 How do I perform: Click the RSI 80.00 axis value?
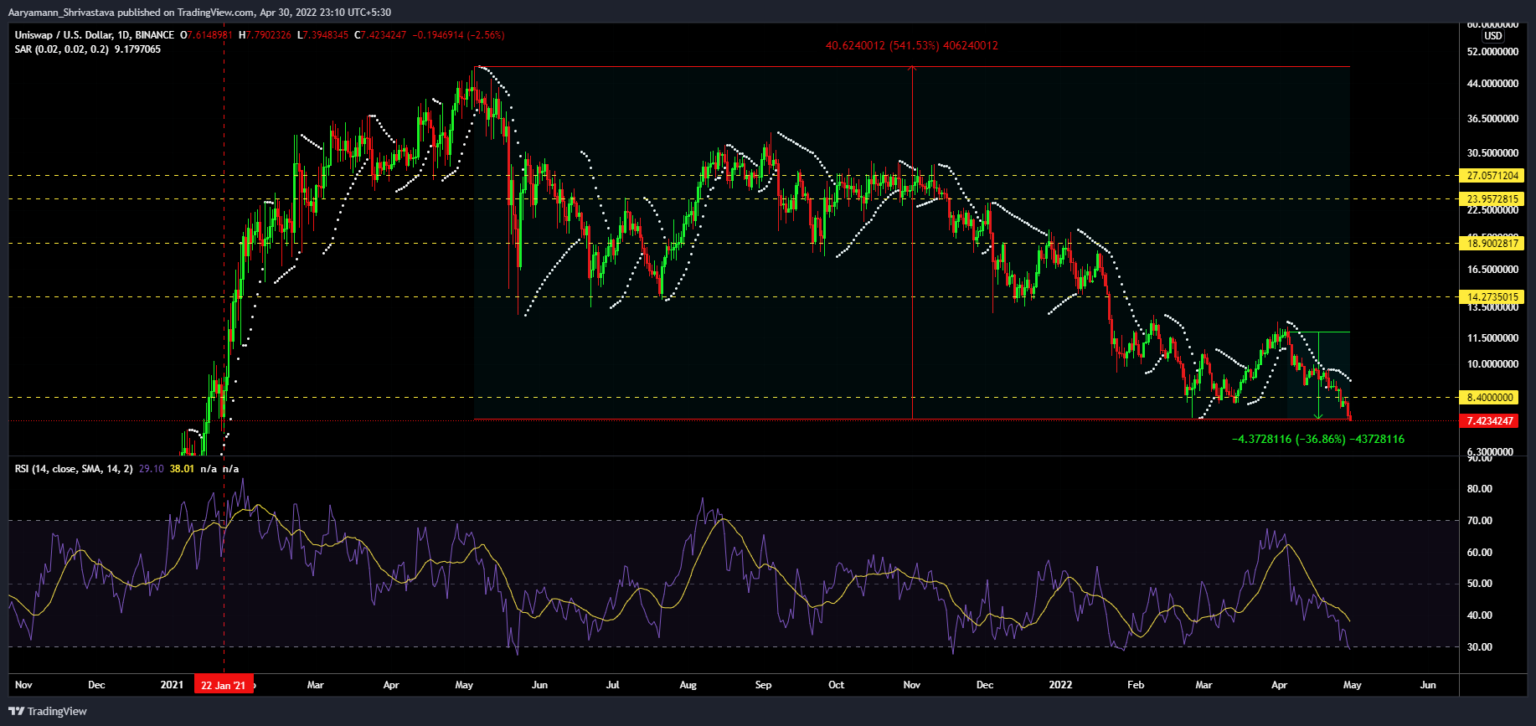coord(1479,489)
